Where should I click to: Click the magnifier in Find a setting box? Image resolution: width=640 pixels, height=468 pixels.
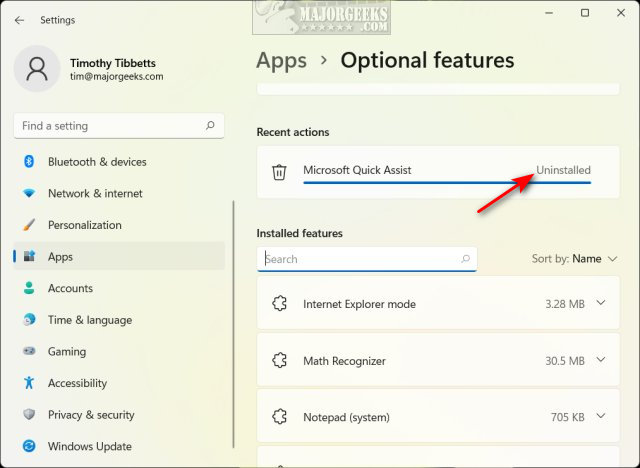click(210, 125)
